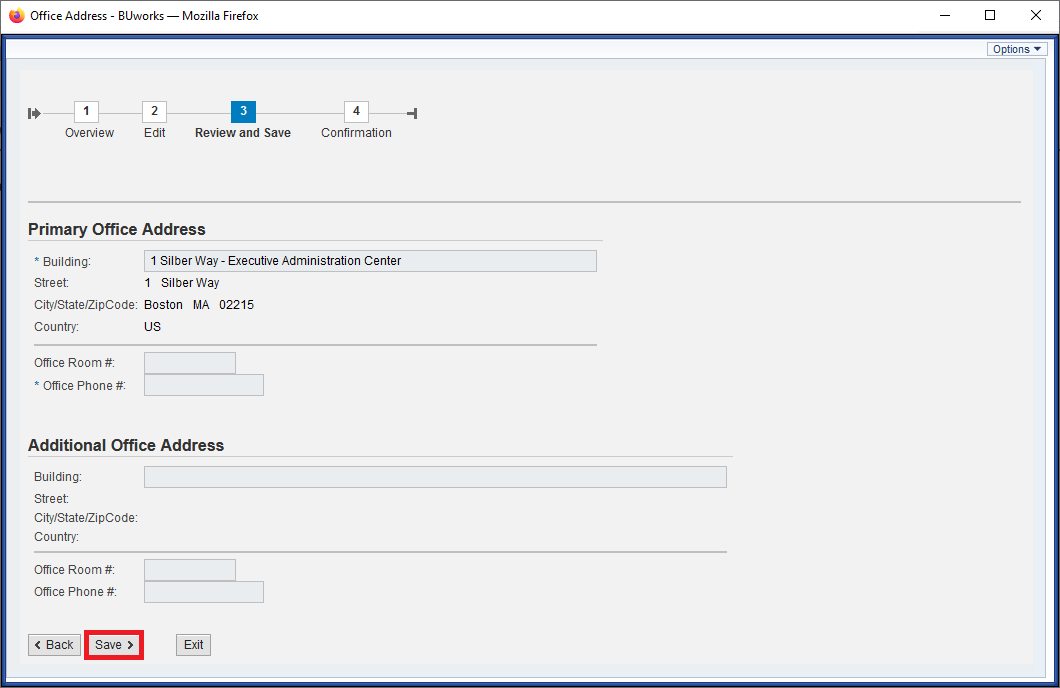Select step 3 Review and Save
1060x688 pixels.
pyautogui.click(x=243, y=112)
